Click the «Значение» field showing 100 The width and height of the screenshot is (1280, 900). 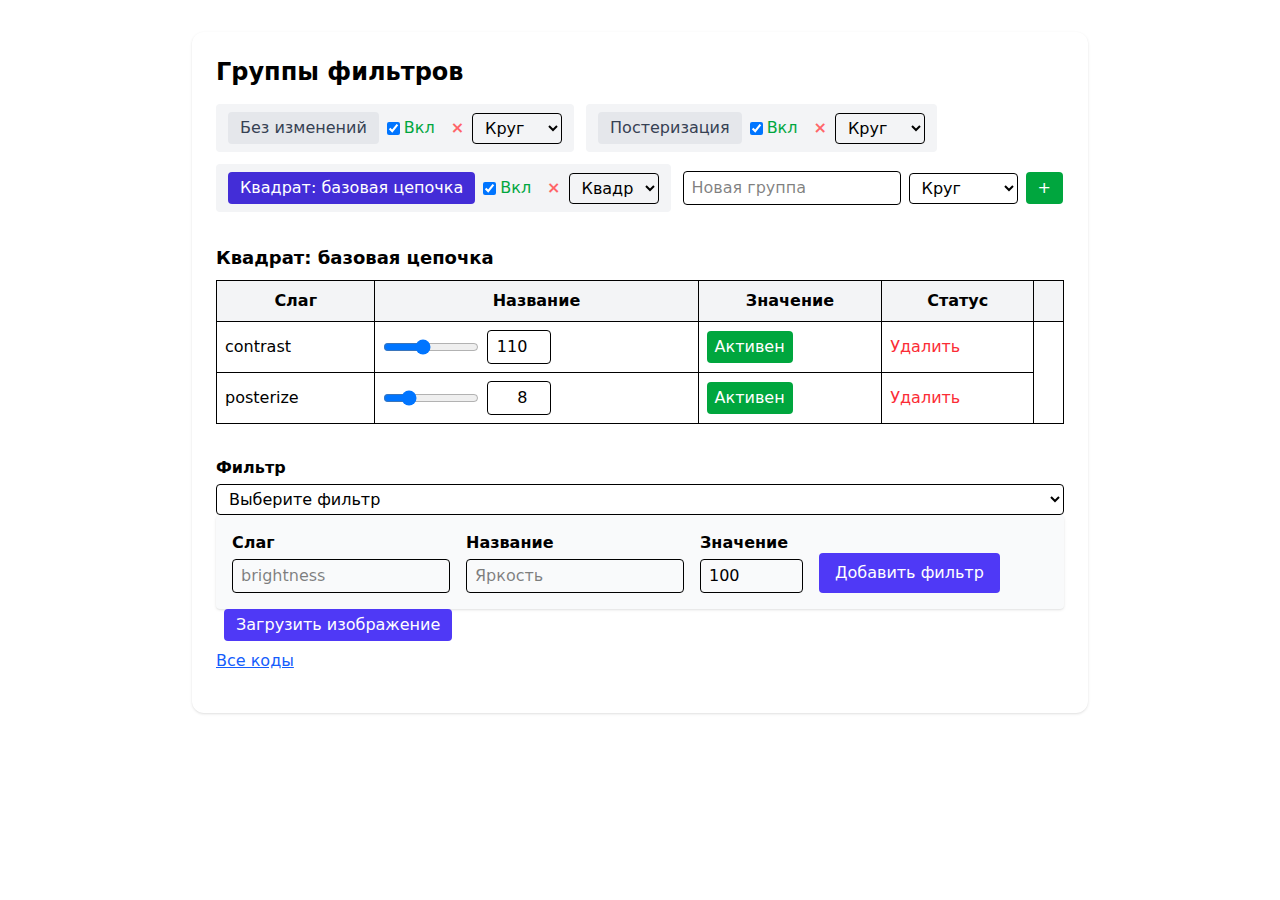(751, 576)
